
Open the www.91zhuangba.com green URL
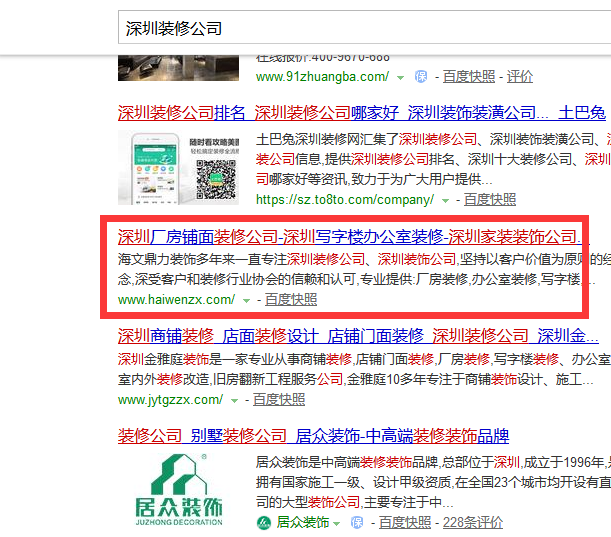click(x=322, y=77)
